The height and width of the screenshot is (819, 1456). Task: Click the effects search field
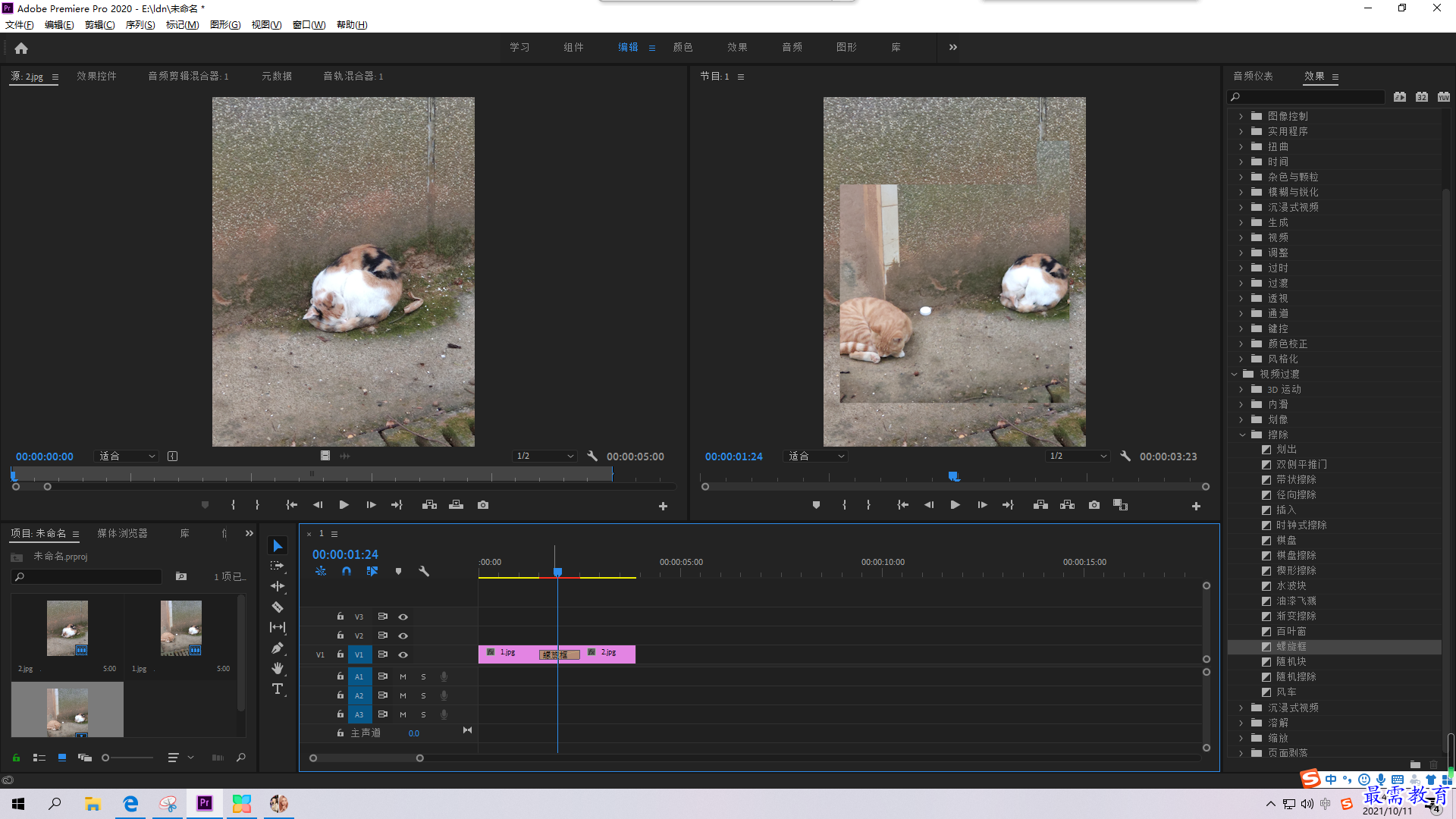click(1307, 97)
